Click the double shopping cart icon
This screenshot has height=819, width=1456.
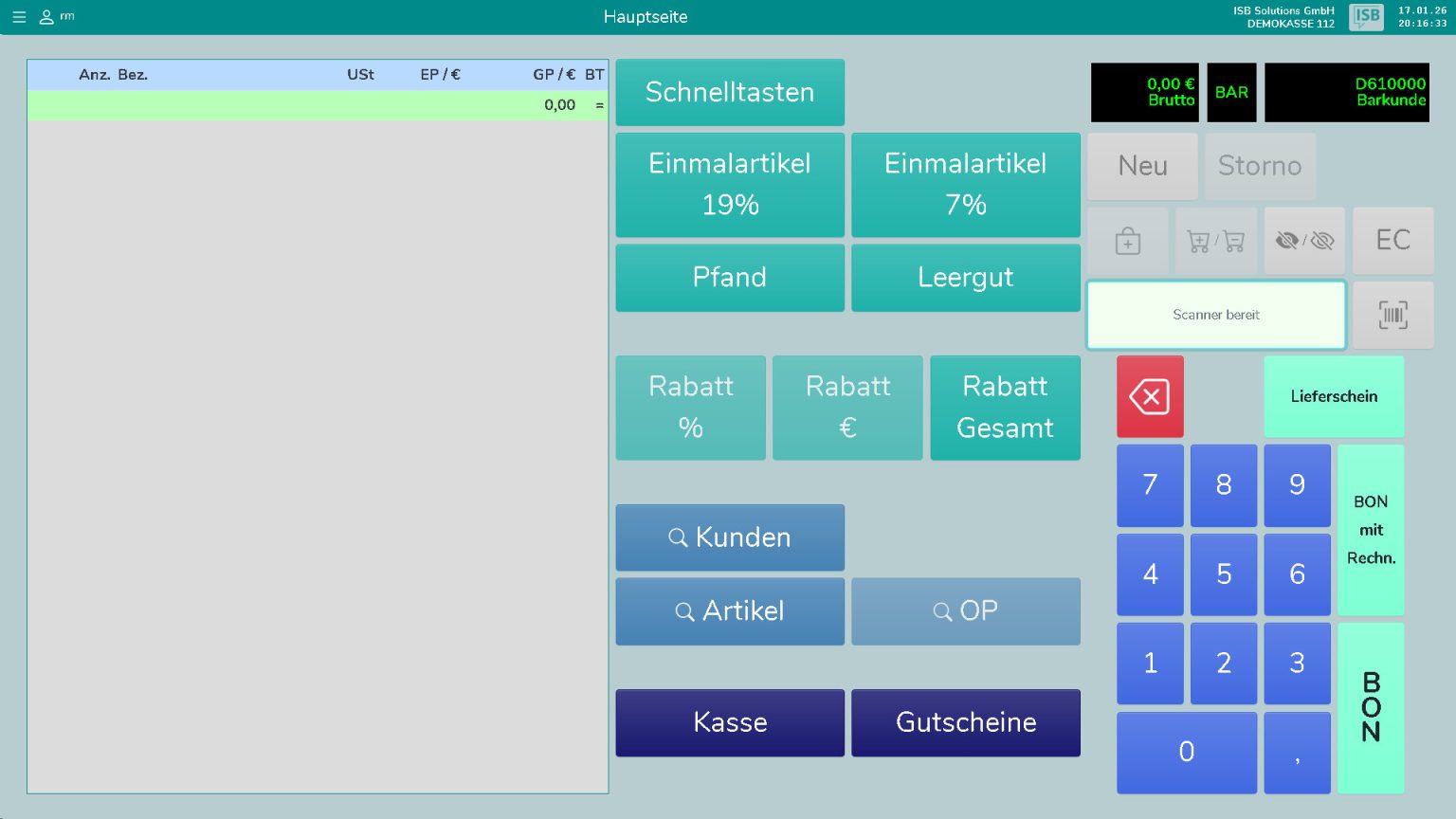(1215, 242)
